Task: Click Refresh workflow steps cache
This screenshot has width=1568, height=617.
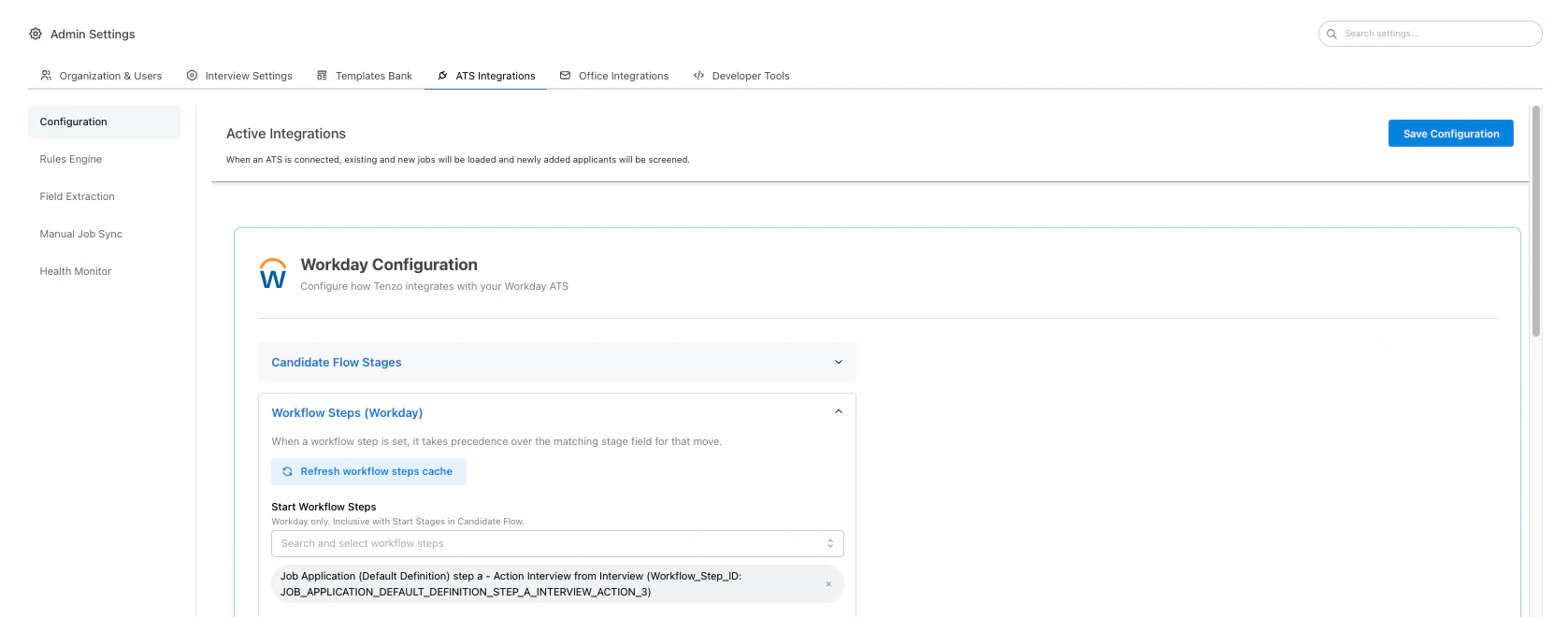Action: point(368,471)
